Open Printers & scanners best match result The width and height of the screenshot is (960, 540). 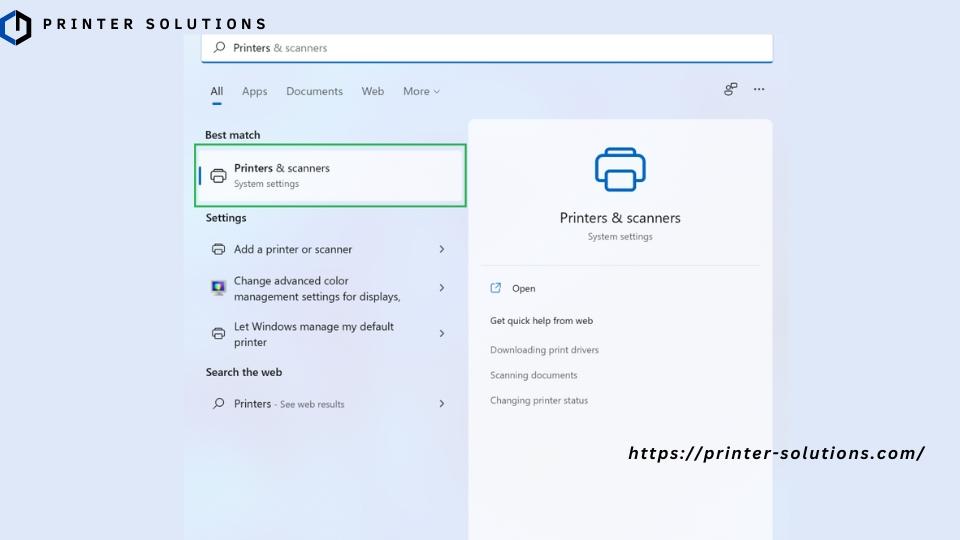(331, 175)
